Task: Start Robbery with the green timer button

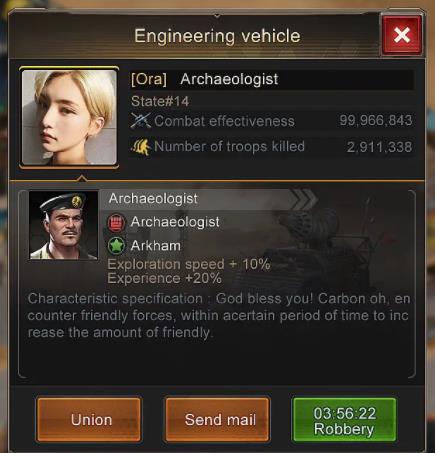Action: [x=344, y=420]
